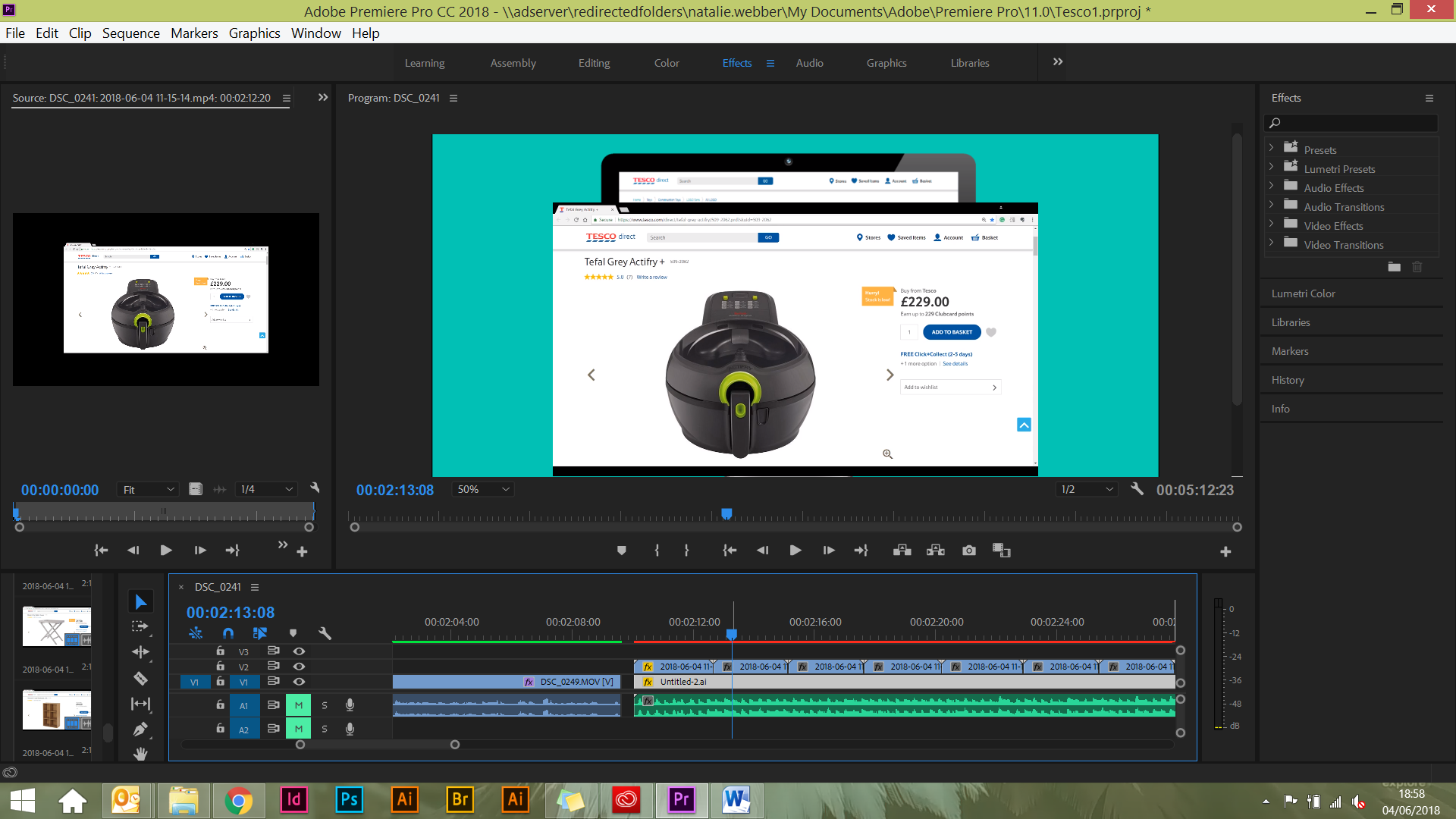Open Source zoom Fit dropdown
The width and height of the screenshot is (1456, 819).
tap(149, 489)
